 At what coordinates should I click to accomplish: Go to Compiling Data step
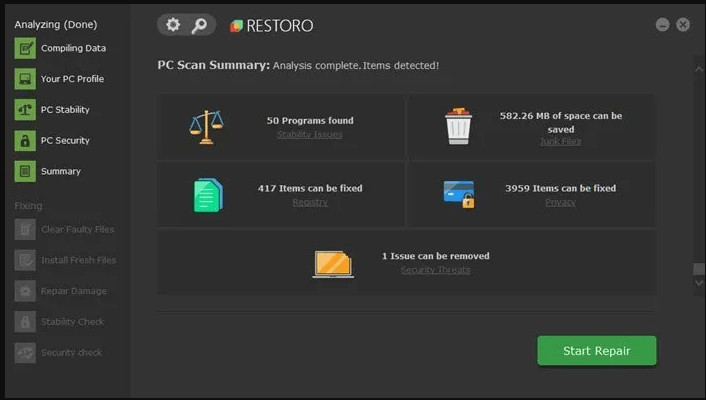click(x=73, y=48)
